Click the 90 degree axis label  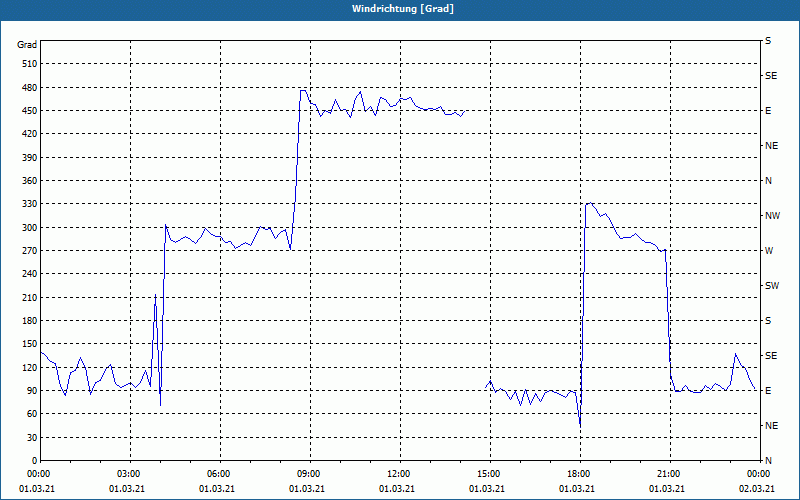click(x=32, y=391)
